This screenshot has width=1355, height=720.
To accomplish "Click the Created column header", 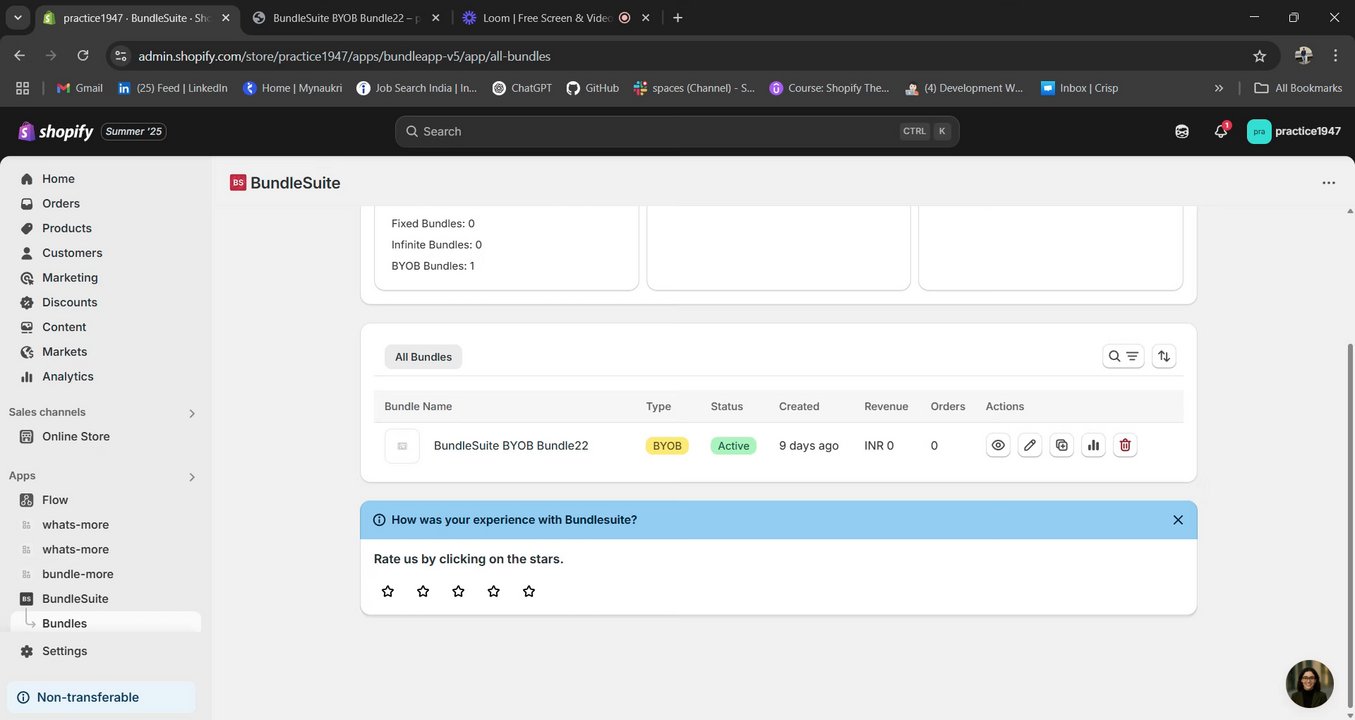I will point(799,406).
